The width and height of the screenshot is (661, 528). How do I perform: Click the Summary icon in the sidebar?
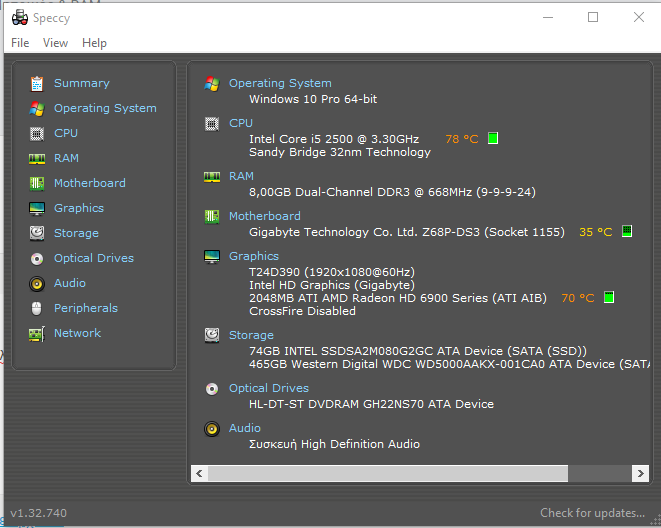(x=37, y=83)
